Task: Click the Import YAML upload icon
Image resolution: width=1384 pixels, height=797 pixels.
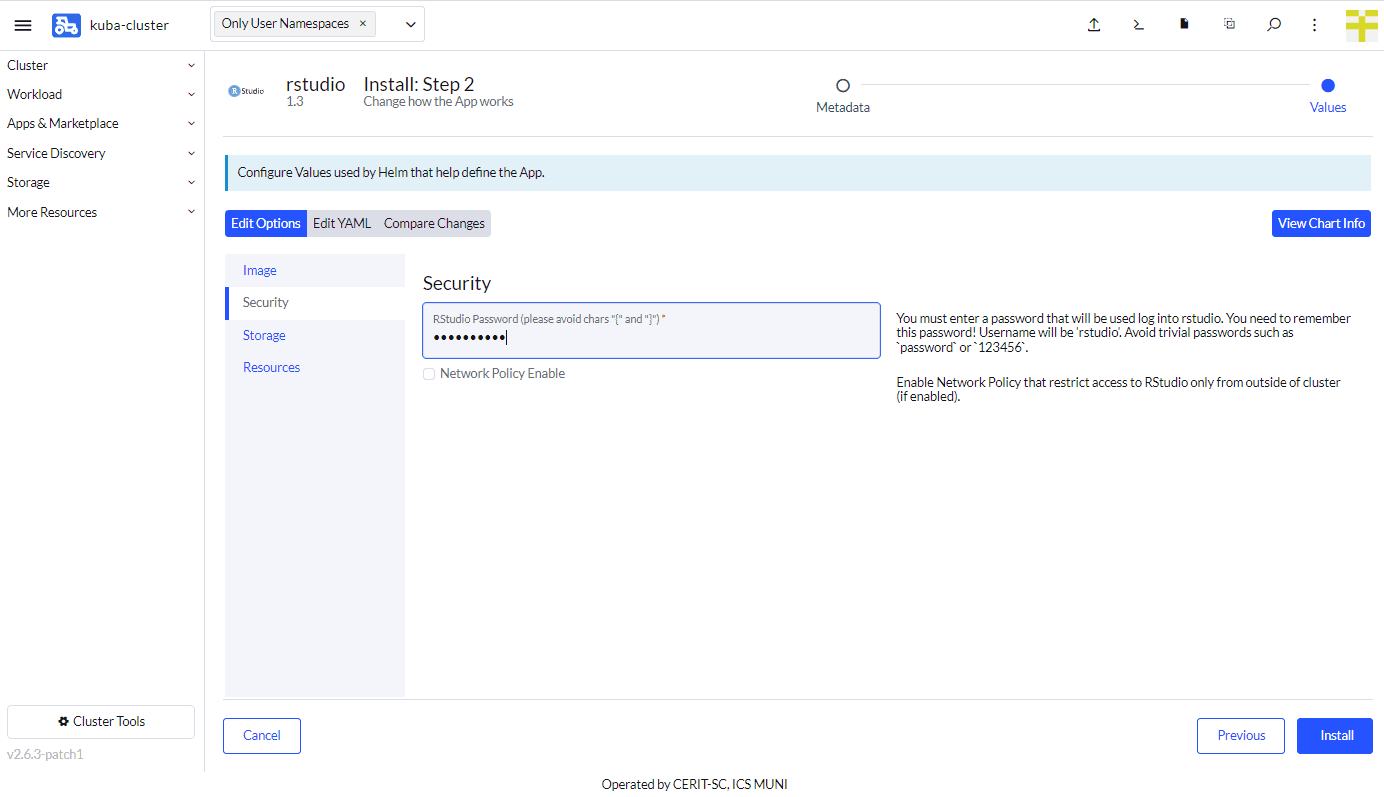Action: 1094,25
